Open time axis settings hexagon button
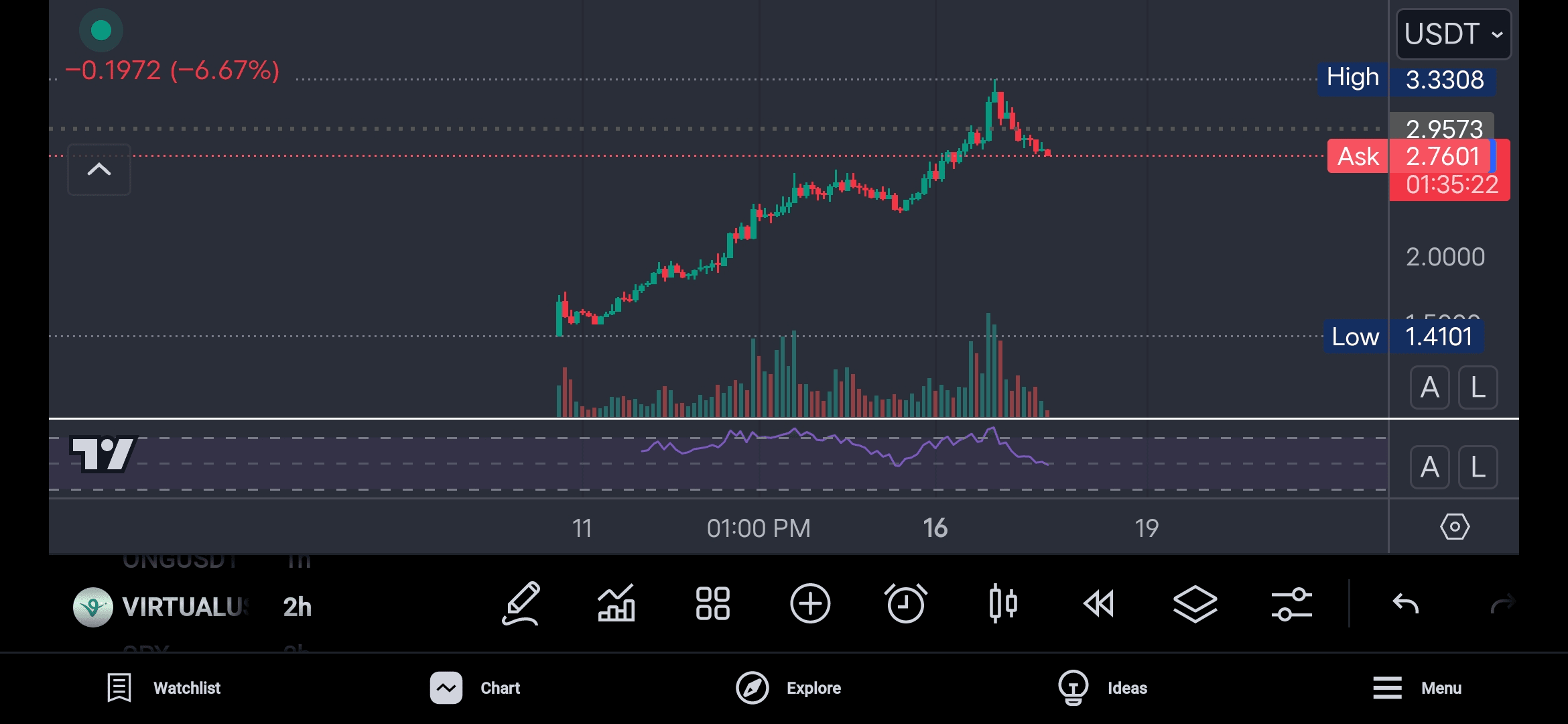1568x724 pixels. (x=1455, y=527)
